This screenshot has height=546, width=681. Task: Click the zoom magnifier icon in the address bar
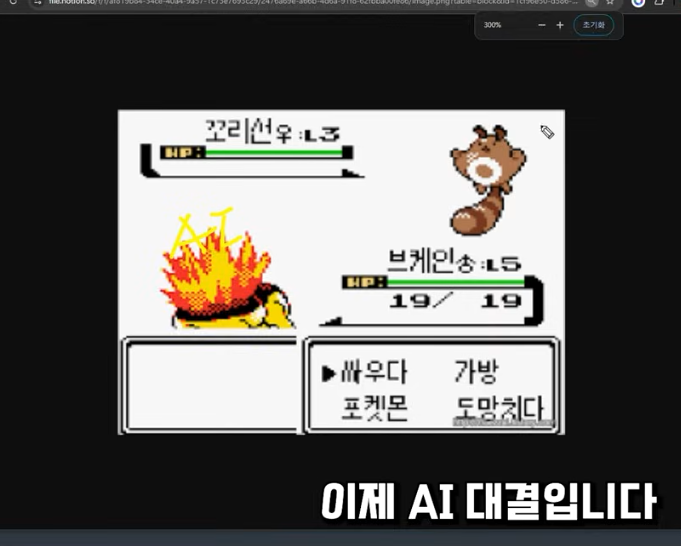(591, 2)
